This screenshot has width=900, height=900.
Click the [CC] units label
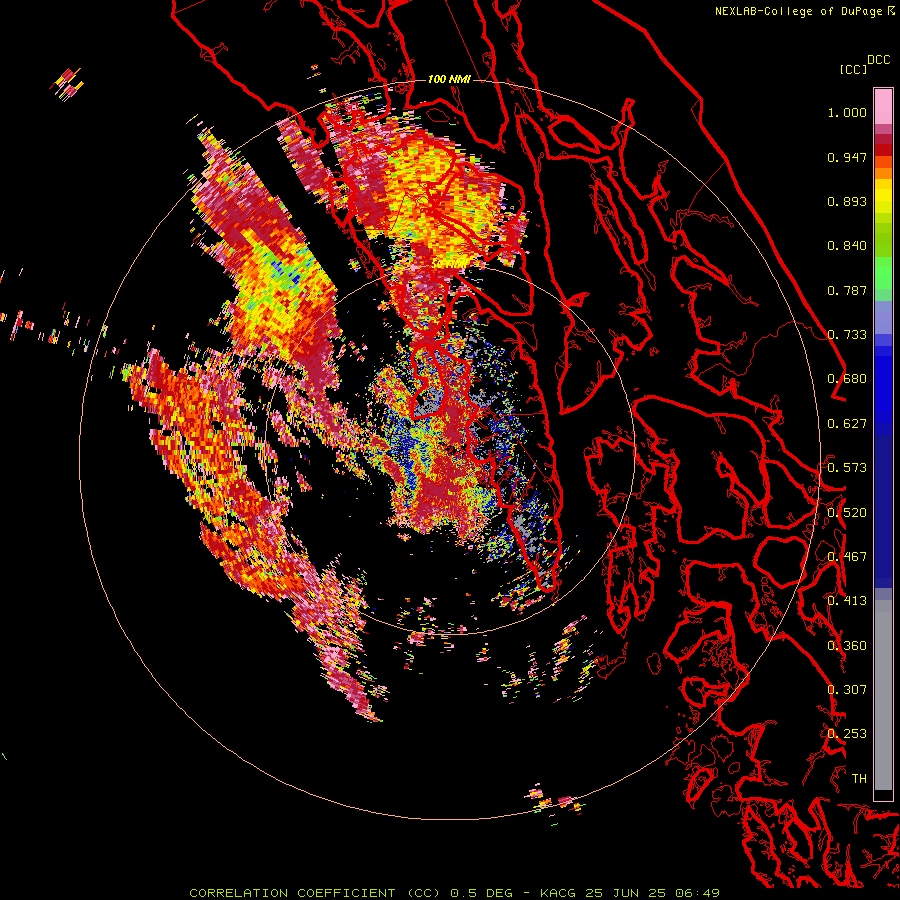tap(853, 69)
